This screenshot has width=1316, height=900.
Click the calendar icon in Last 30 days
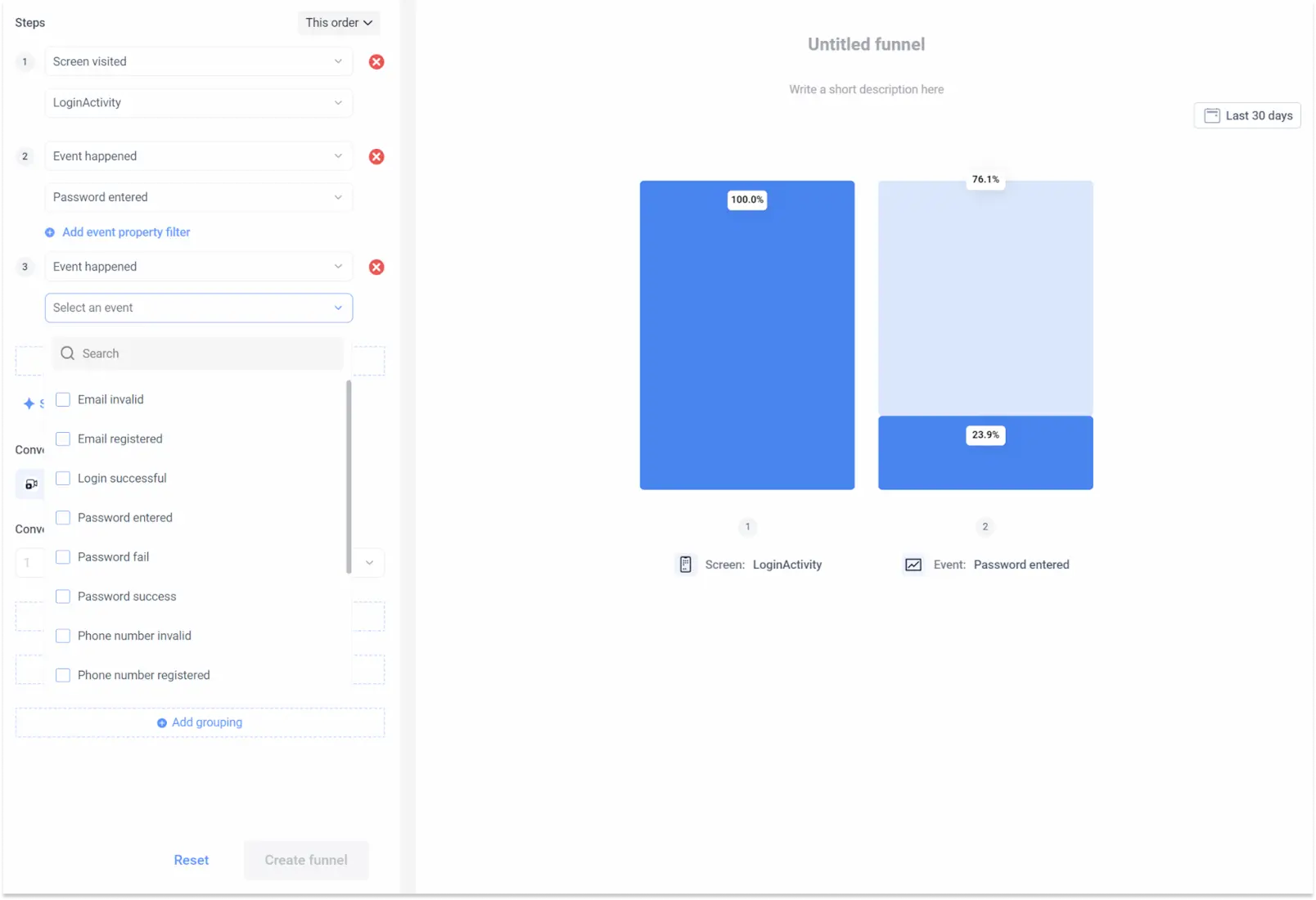pos(1212,115)
